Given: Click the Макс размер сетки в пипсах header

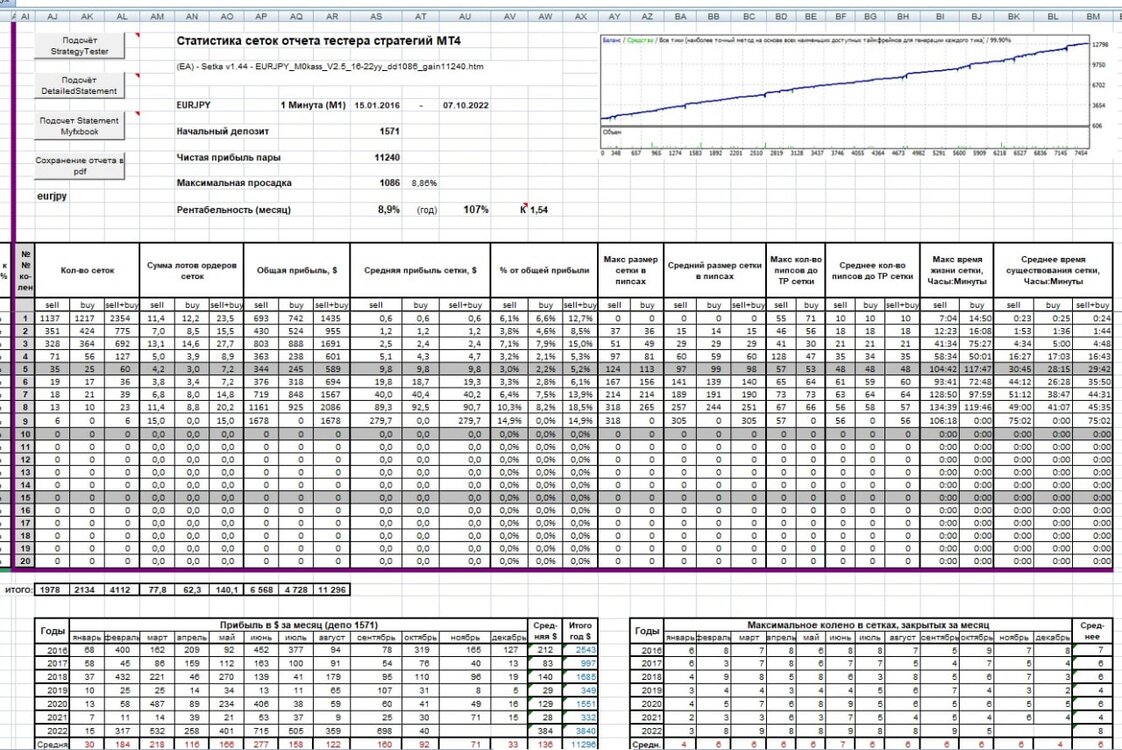Looking at the screenshot, I should [x=630, y=271].
